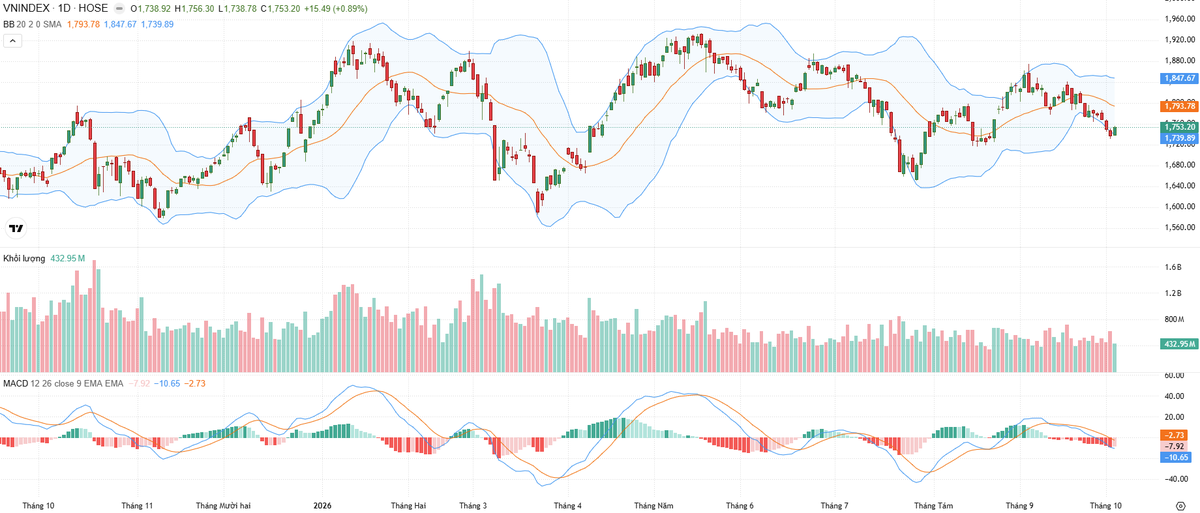The image size is (1200, 513).
Task: Click the close value C1,753.20
Action: tap(282, 8)
